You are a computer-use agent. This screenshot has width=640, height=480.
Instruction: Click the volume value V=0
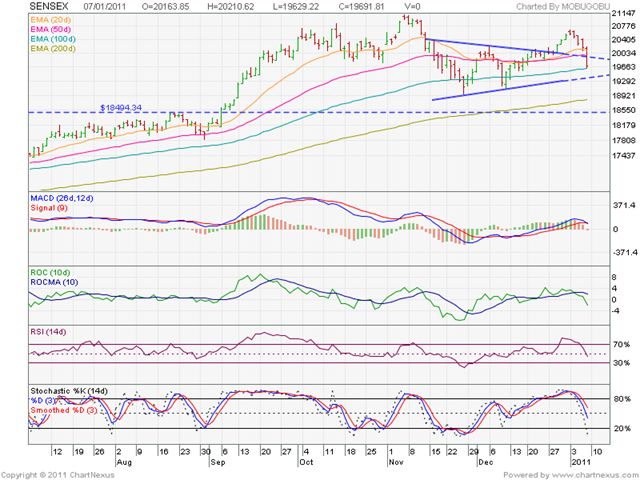click(x=412, y=7)
